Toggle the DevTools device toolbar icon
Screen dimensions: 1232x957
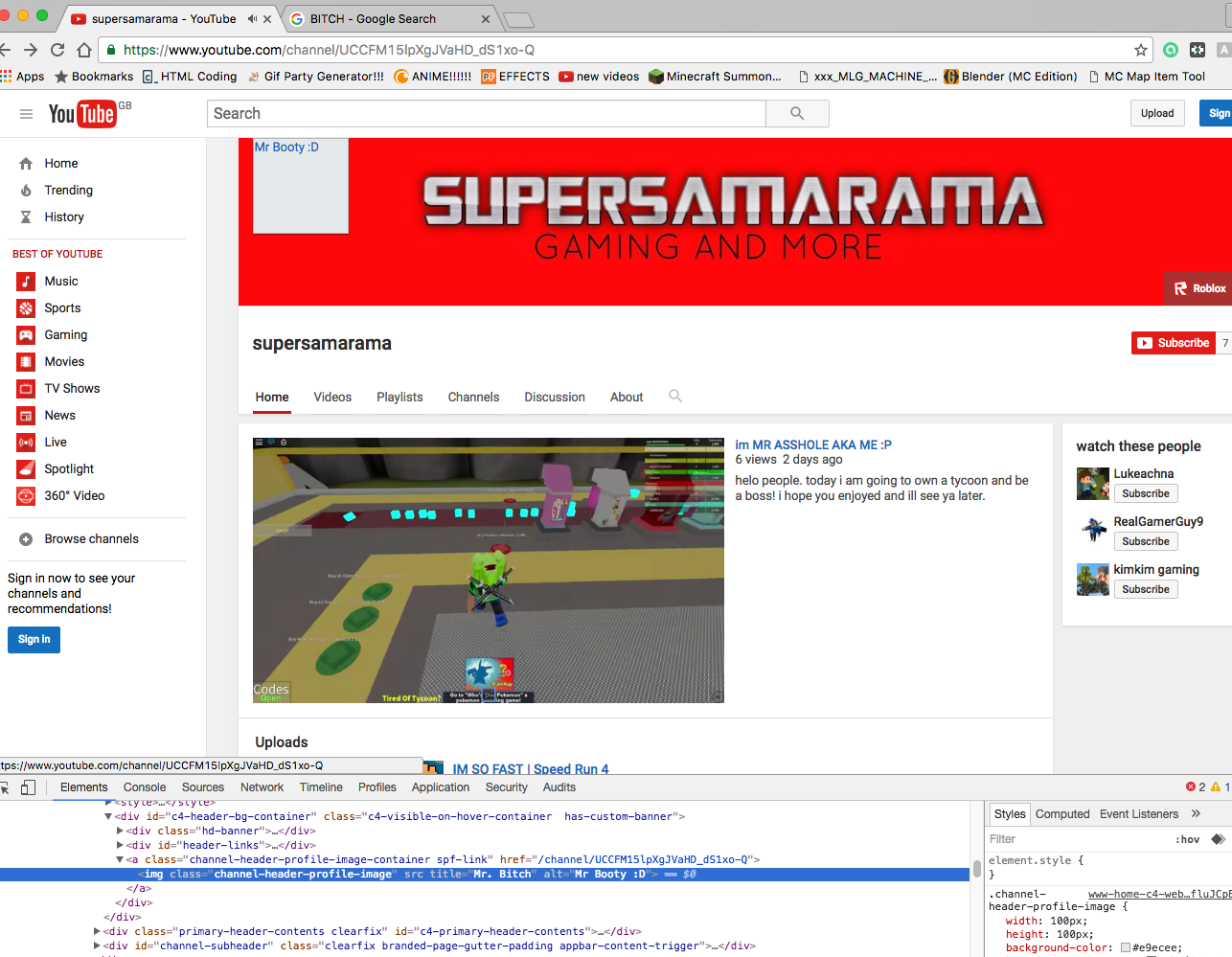click(x=28, y=787)
